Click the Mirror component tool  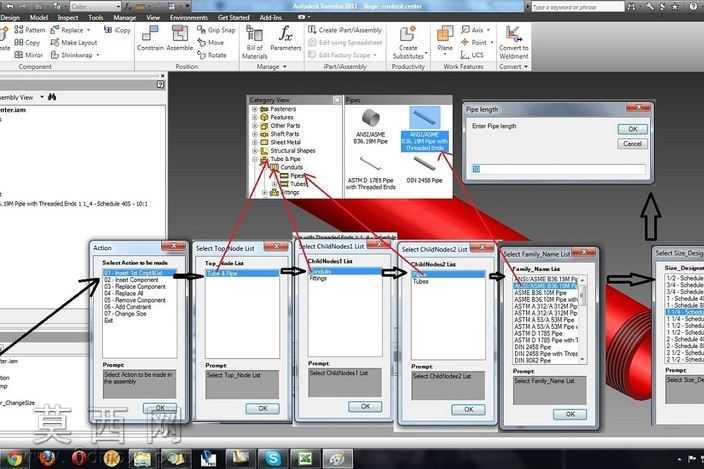click(x=28, y=55)
